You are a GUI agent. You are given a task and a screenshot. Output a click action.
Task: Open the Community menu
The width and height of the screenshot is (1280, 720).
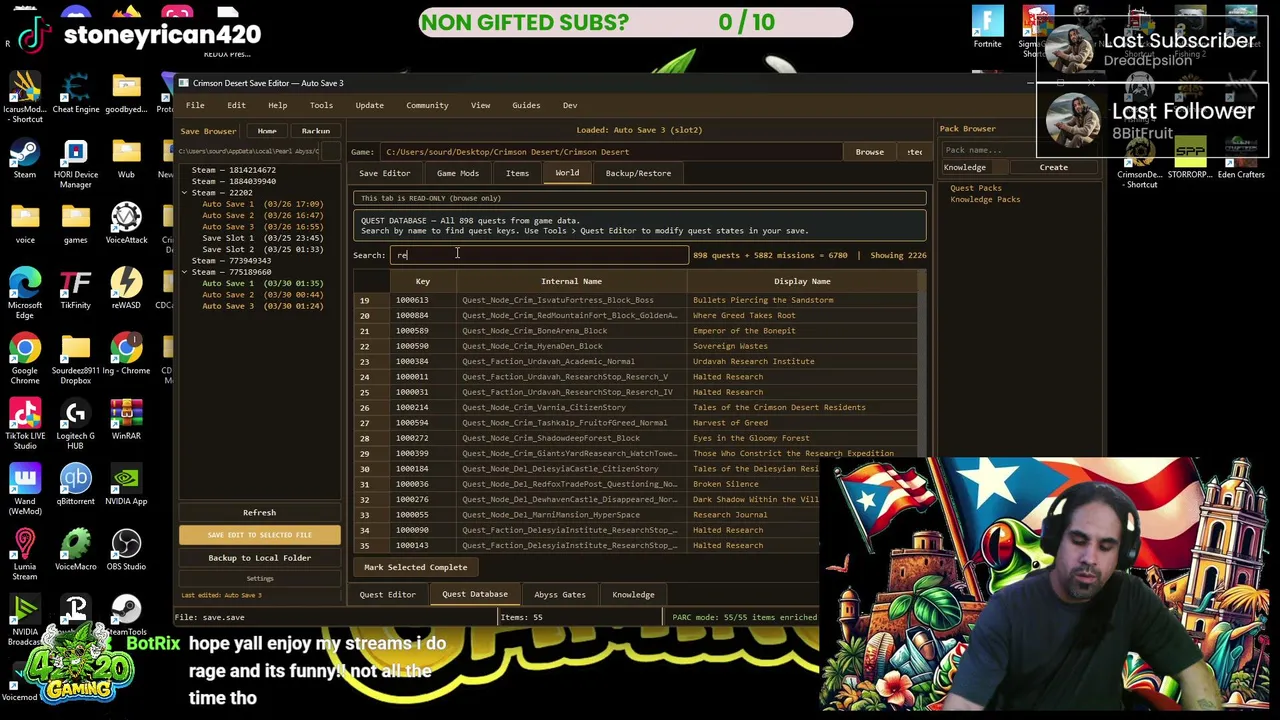pyautogui.click(x=427, y=105)
